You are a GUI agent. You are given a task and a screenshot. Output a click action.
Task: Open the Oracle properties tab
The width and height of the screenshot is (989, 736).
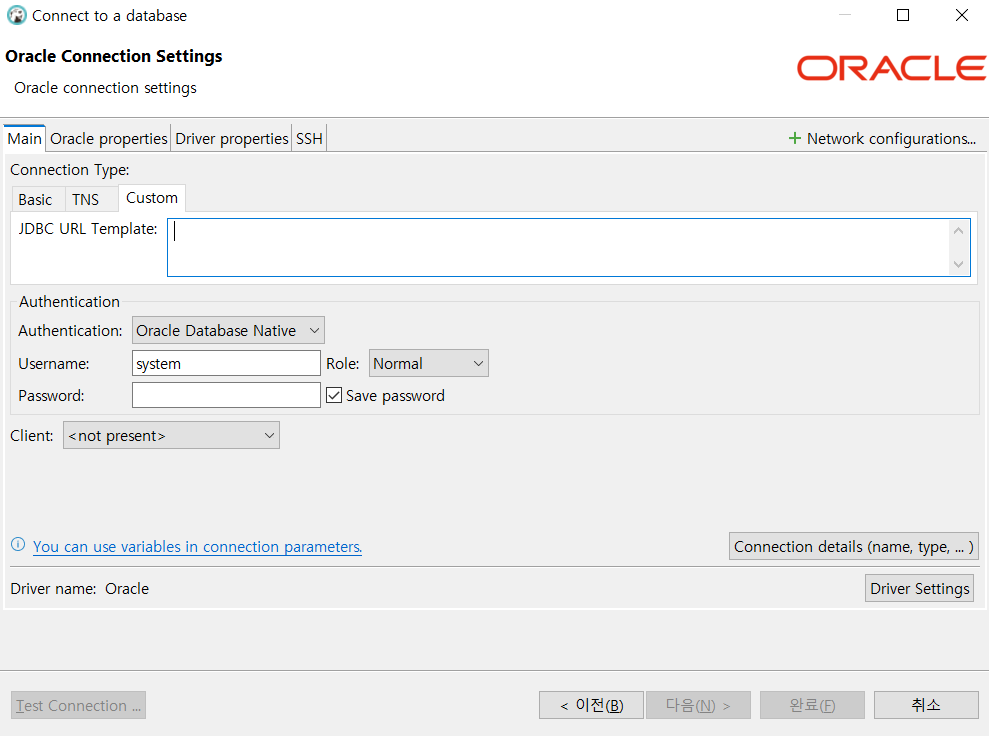tap(108, 139)
